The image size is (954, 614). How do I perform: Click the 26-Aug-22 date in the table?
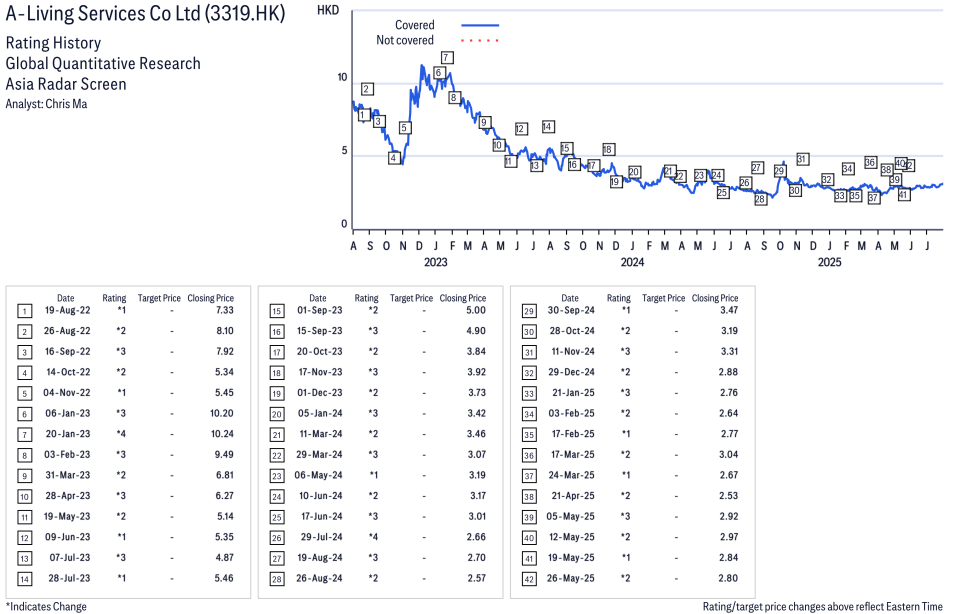pos(67,331)
